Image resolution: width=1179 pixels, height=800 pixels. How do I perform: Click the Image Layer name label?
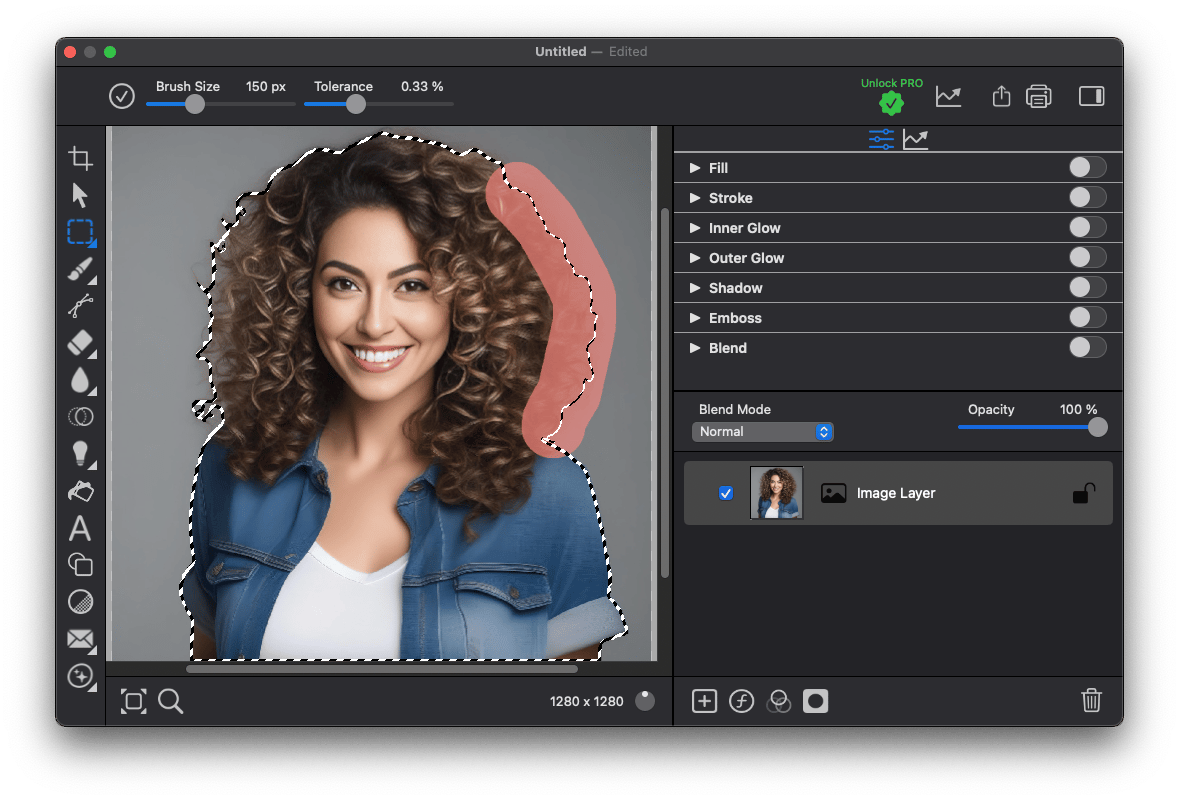(896, 493)
